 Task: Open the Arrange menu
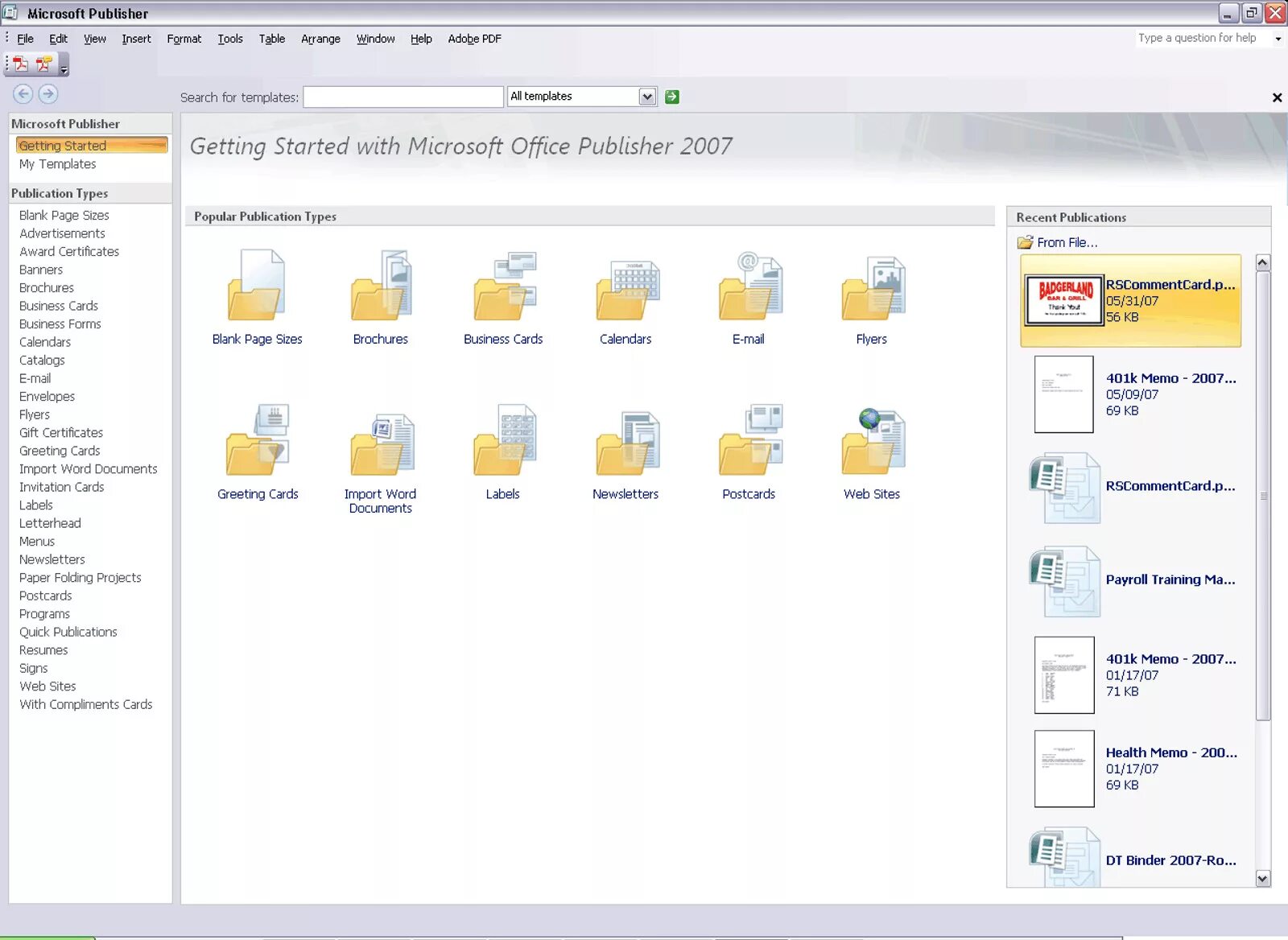pos(320,39)
